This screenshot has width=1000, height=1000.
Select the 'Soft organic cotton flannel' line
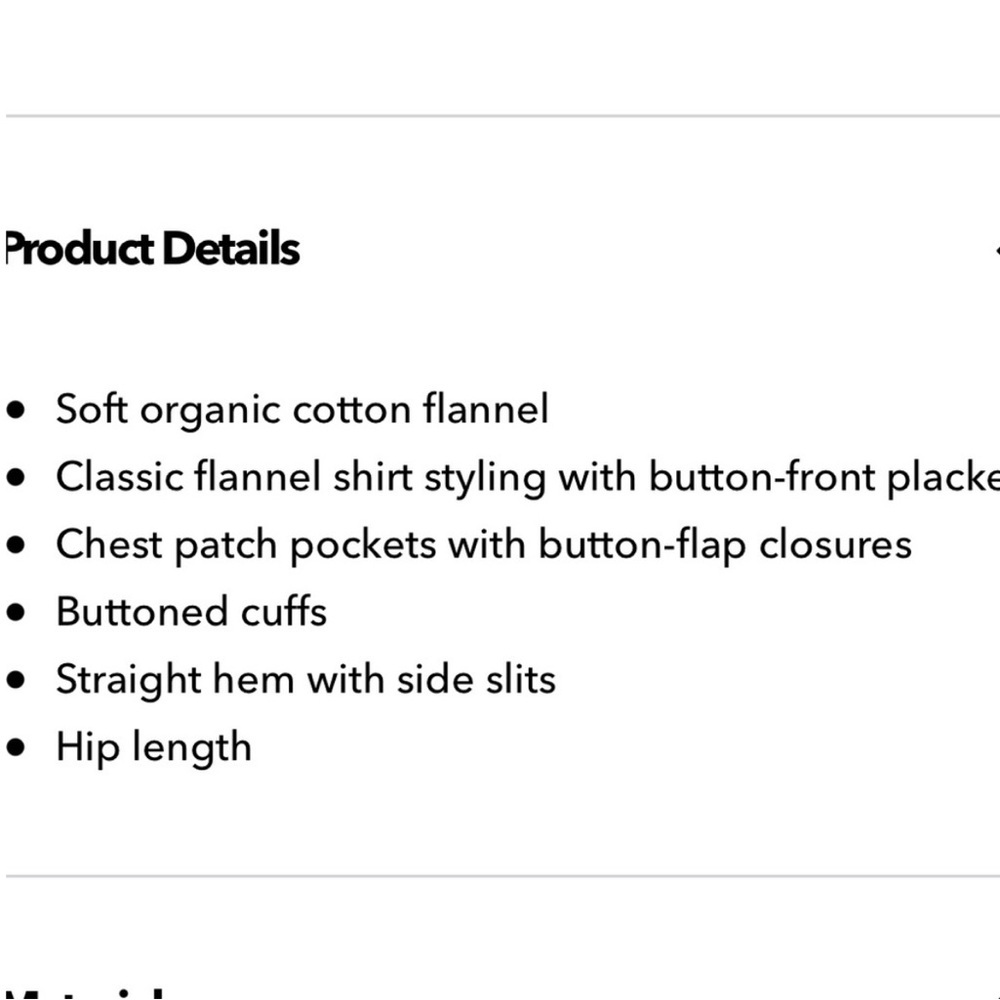(302, 409)
